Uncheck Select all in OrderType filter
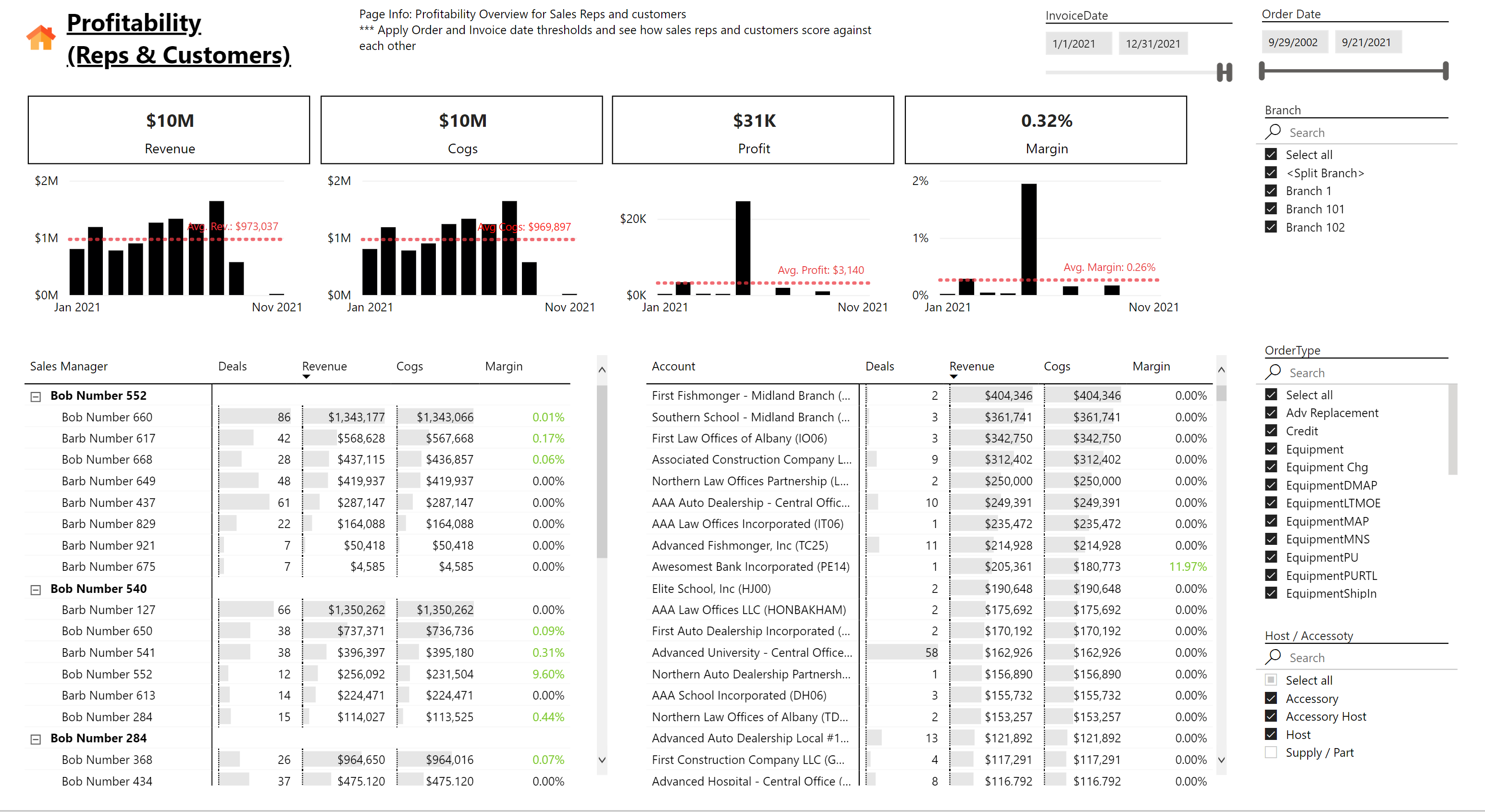The height and width of the screenshot is (812, 1485). (1271, 395)
